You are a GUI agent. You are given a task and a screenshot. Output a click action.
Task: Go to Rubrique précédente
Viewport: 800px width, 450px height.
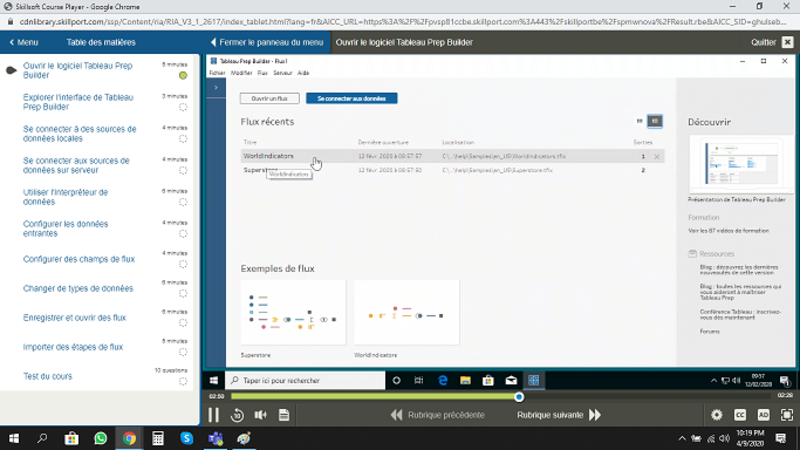438,415
